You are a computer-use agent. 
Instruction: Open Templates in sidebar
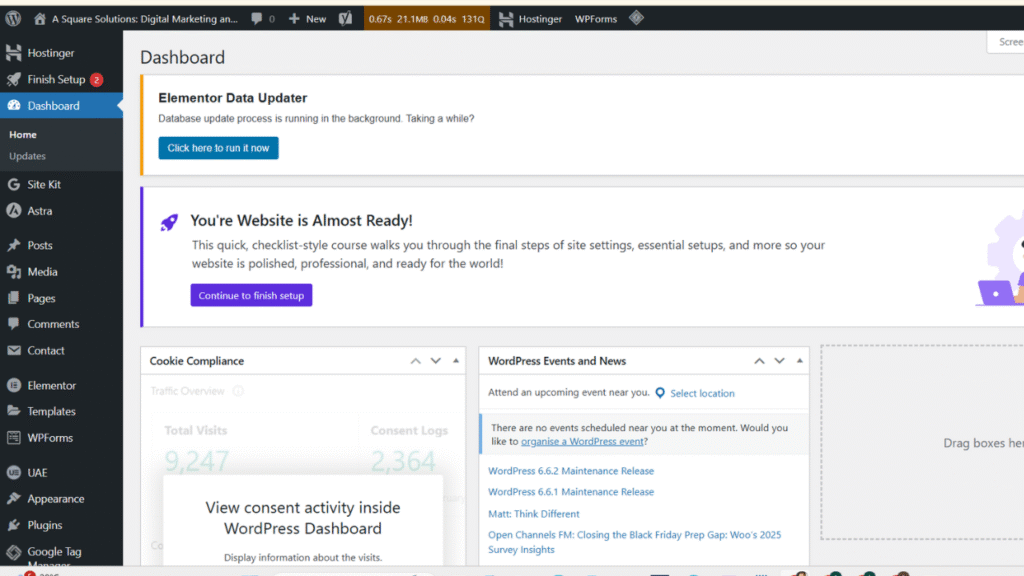click(x=61, y=411)
